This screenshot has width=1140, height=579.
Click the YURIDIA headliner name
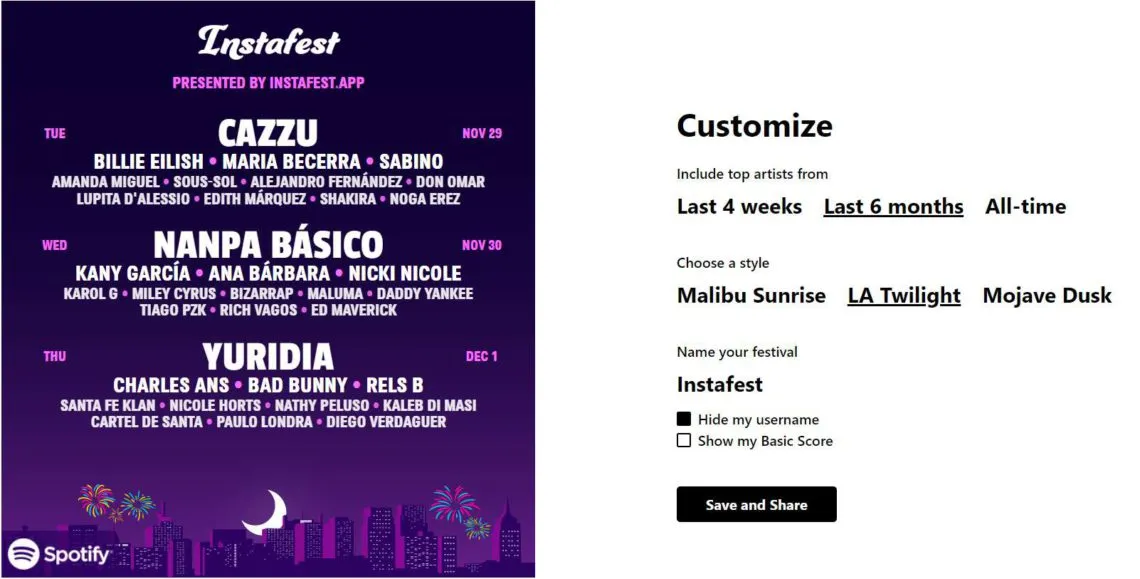click(x=271, y=356)
